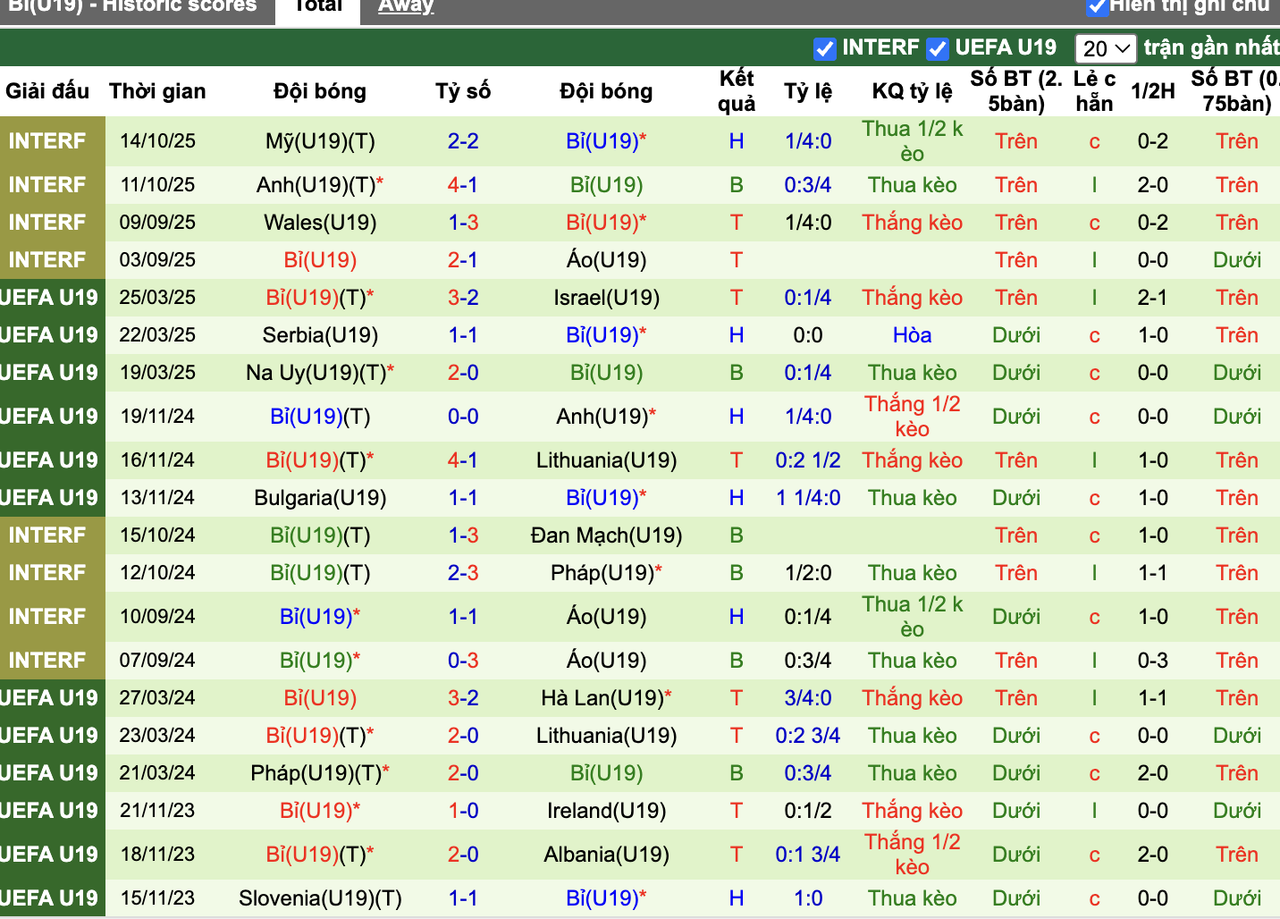Click the 1-0 score against Ireland(U19)
The image size is (1280, 919).
point(463,810)
